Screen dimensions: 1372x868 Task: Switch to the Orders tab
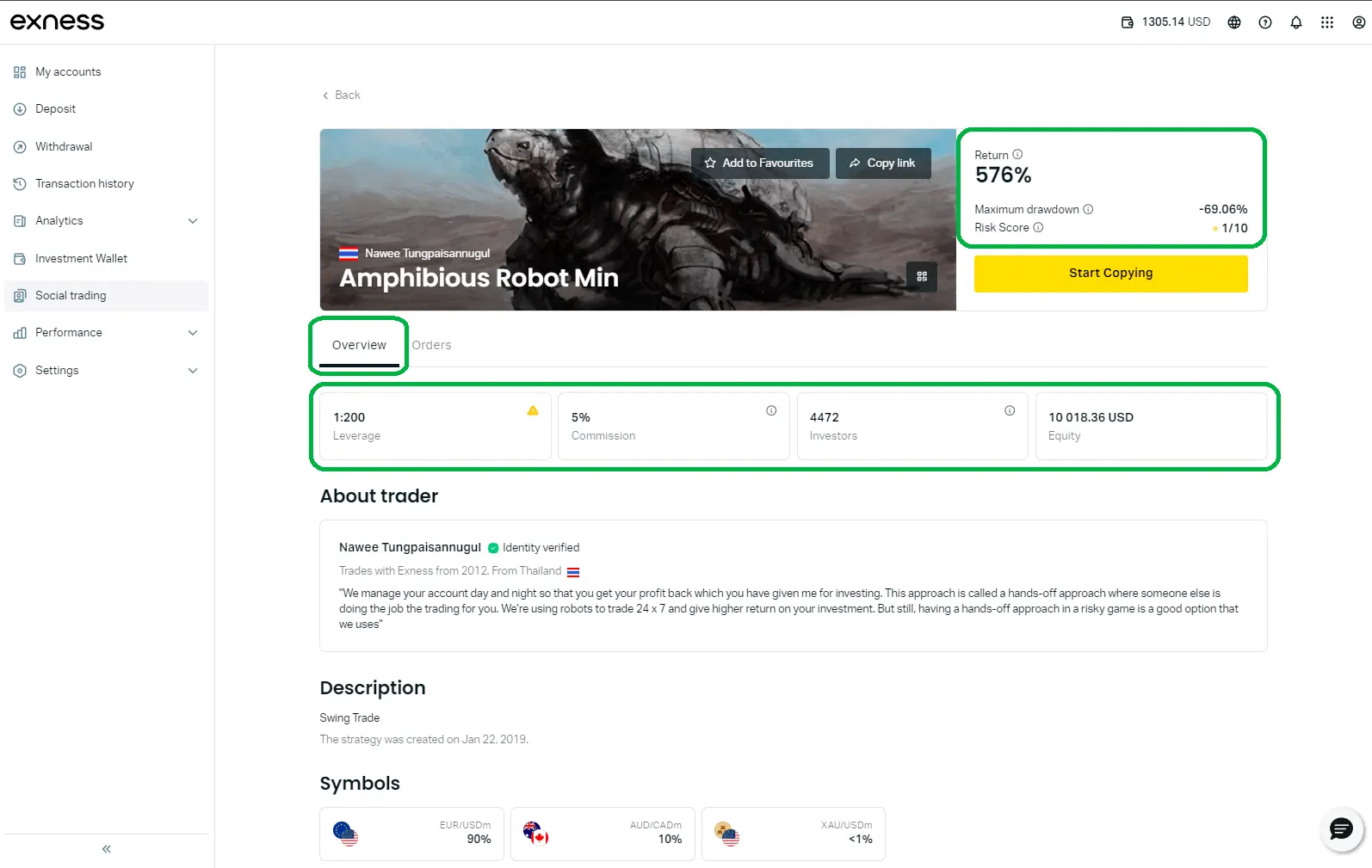[431, 346]
